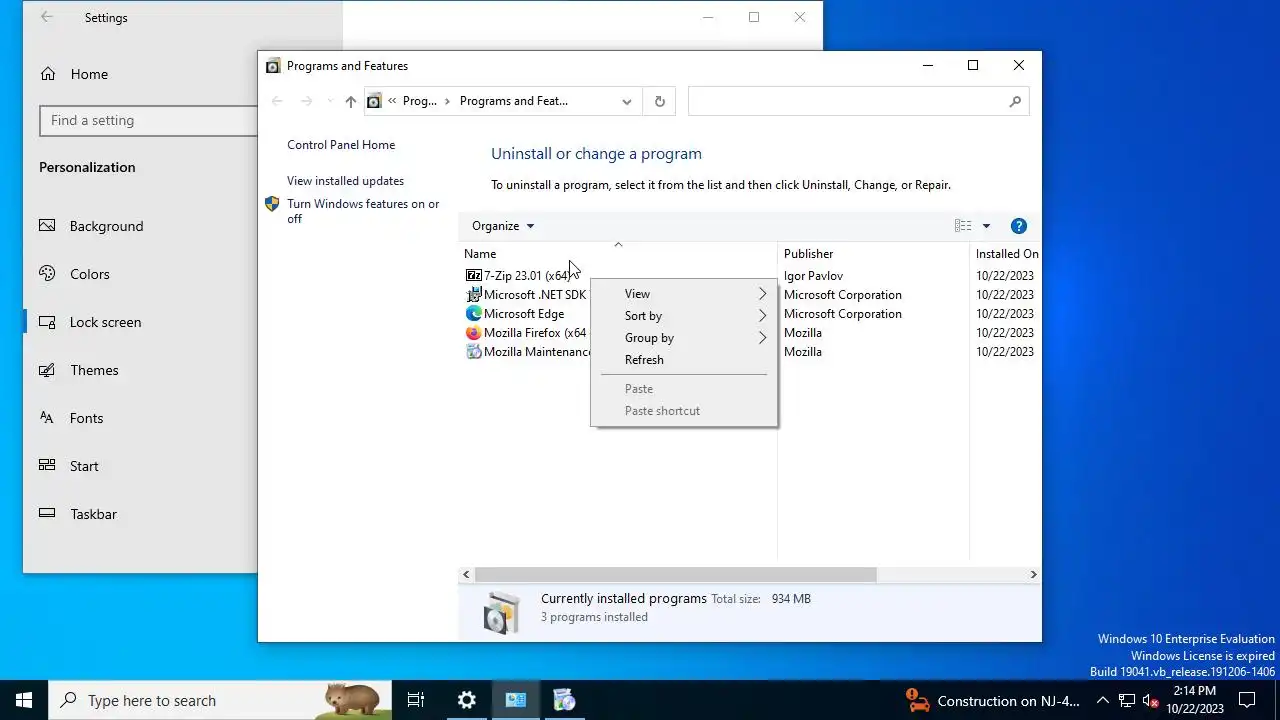Click the Home icon in Settings
Image resolution: width=1280 pixels, height=720 pixels.
coord(47,74)
